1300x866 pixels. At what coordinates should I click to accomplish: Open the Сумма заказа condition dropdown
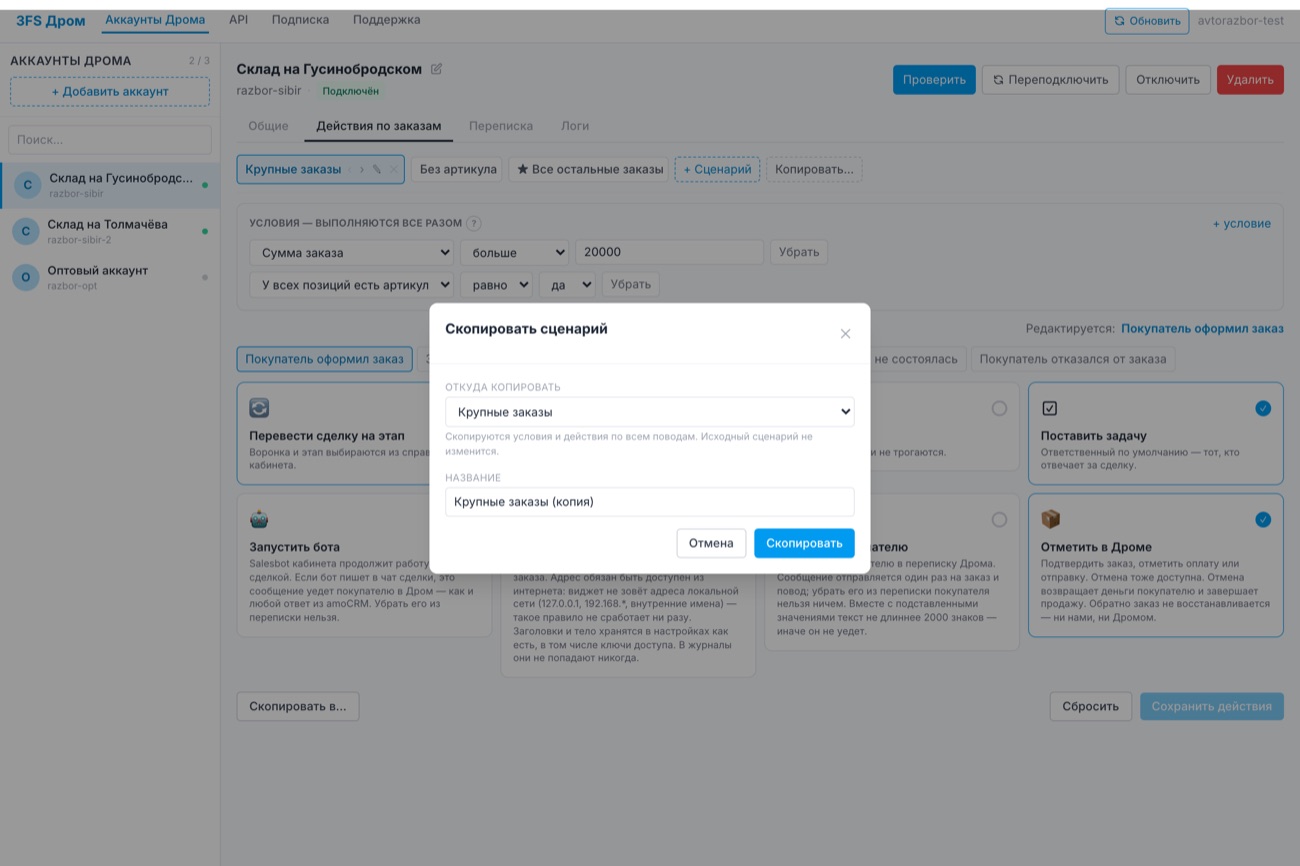[x=351, y=253]
